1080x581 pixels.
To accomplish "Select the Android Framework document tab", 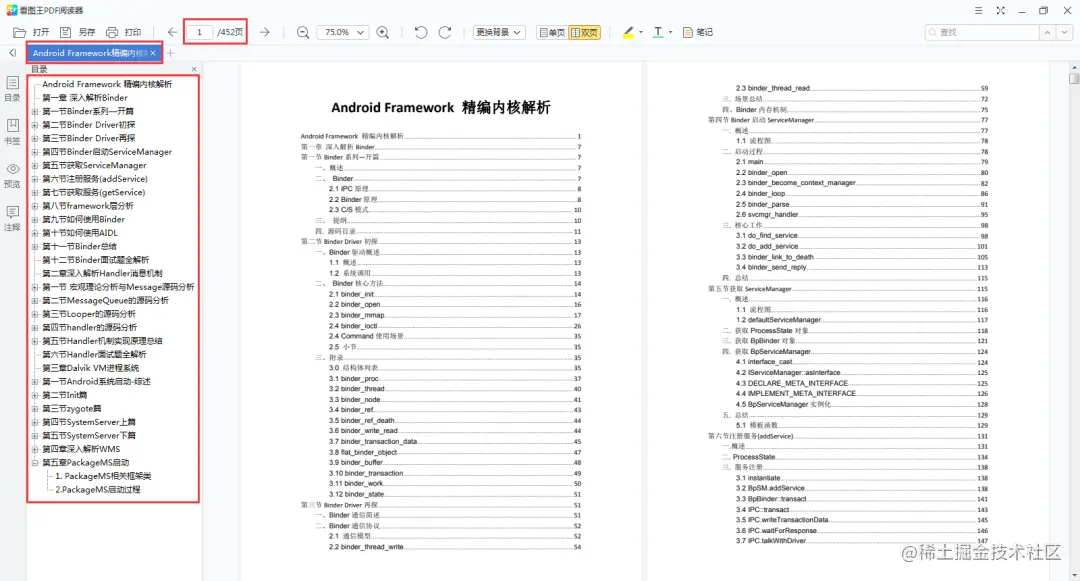I will tap(90, 53).
